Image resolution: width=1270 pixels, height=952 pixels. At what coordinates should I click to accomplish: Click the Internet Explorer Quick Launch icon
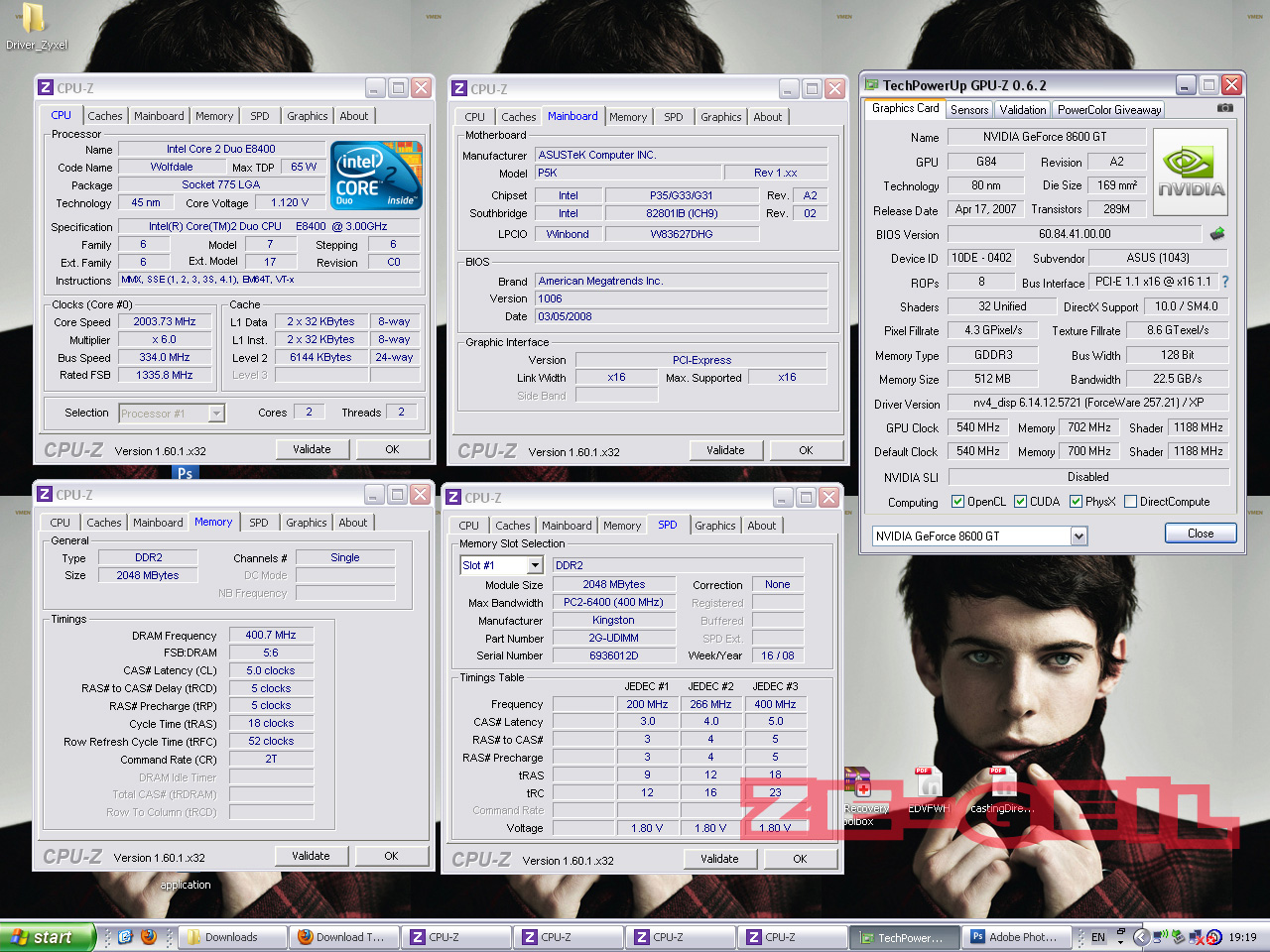point(125,936)
